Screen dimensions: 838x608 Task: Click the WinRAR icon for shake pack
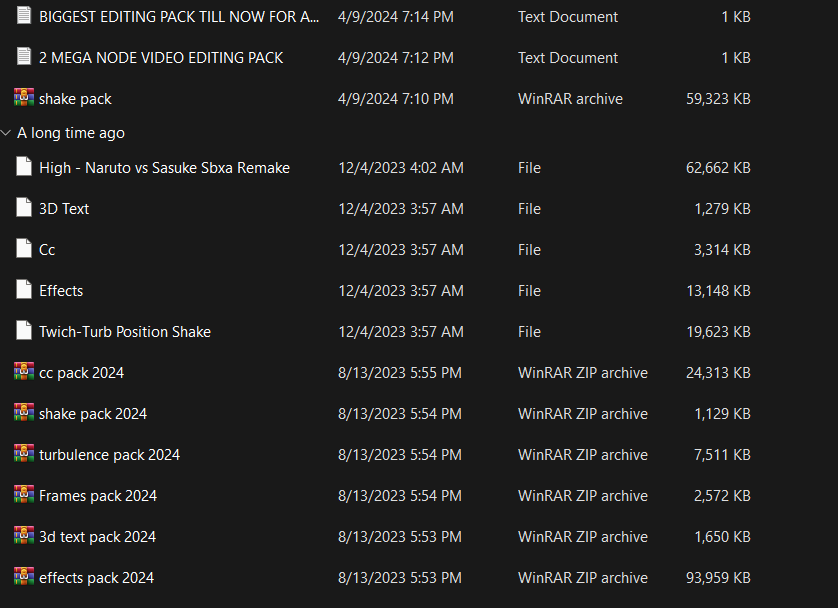[x=24, y=98]
